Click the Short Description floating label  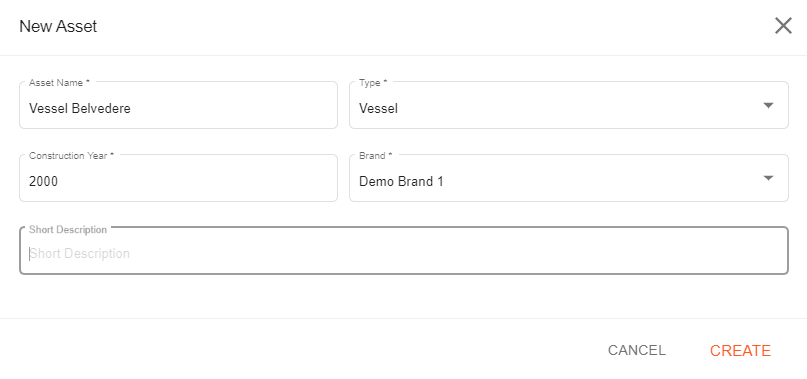click(x=68, y=230)
